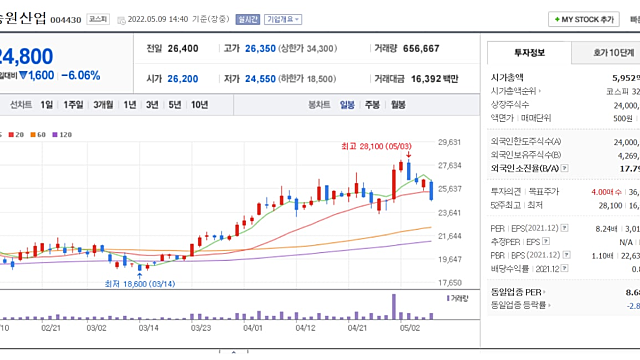Click the blue arrow marking 최저 18,600
Image resolution: width=640 pixels, height=360 pixels.
point(140,276)
